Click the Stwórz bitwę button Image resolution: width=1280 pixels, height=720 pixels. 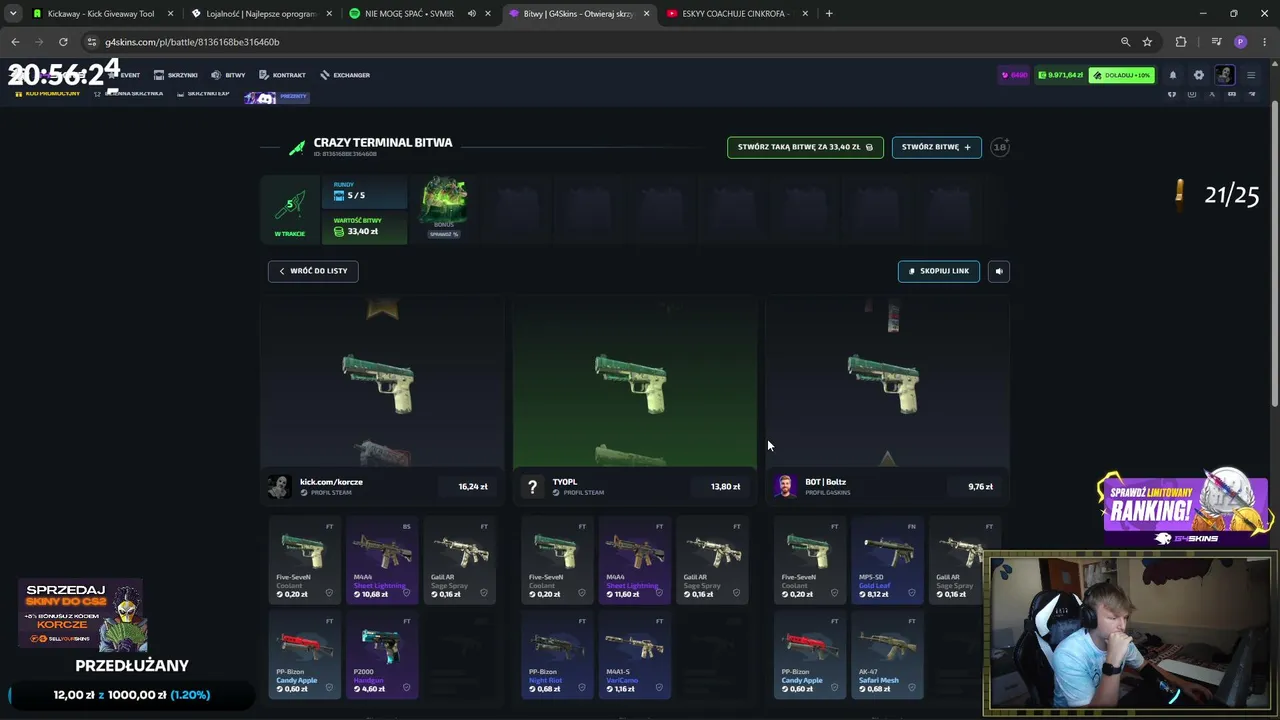936,147
